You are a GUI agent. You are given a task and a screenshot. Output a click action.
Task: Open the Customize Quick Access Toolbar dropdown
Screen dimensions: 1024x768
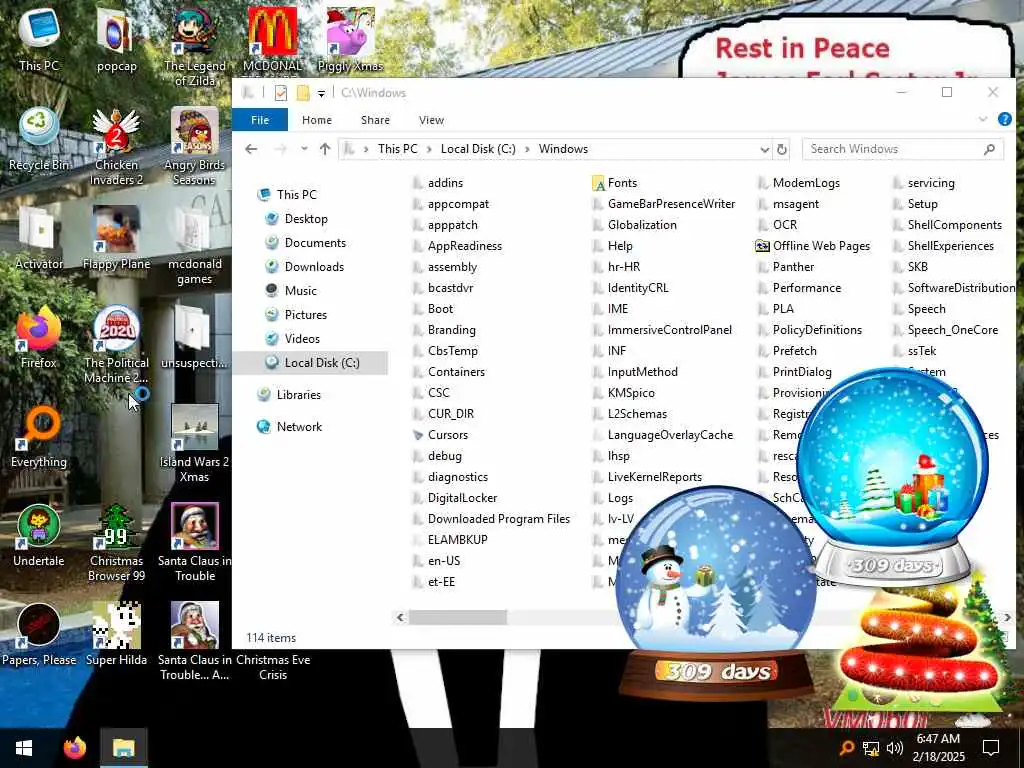point(321,93)
